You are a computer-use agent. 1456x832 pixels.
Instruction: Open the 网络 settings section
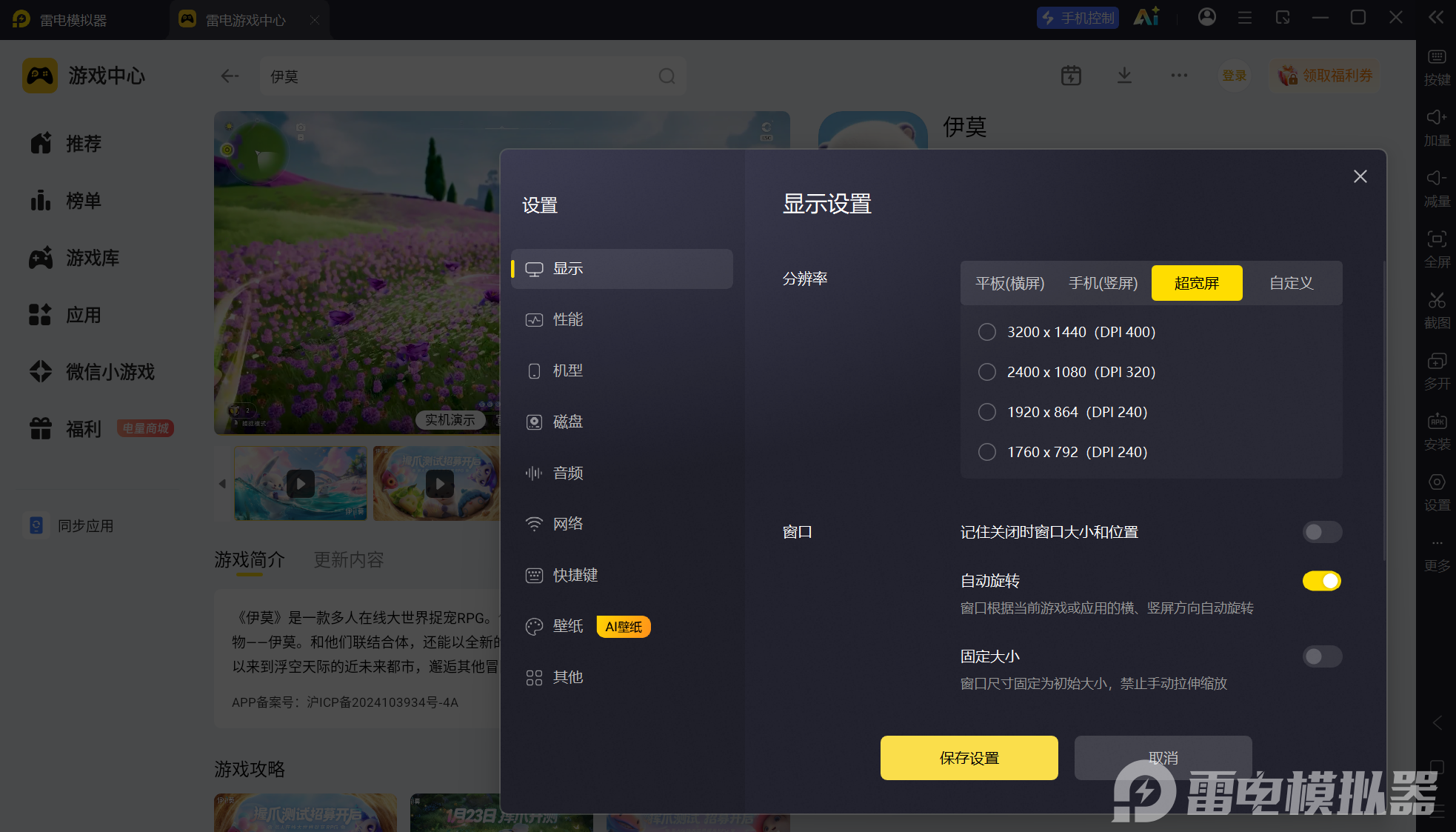(621, 524)
